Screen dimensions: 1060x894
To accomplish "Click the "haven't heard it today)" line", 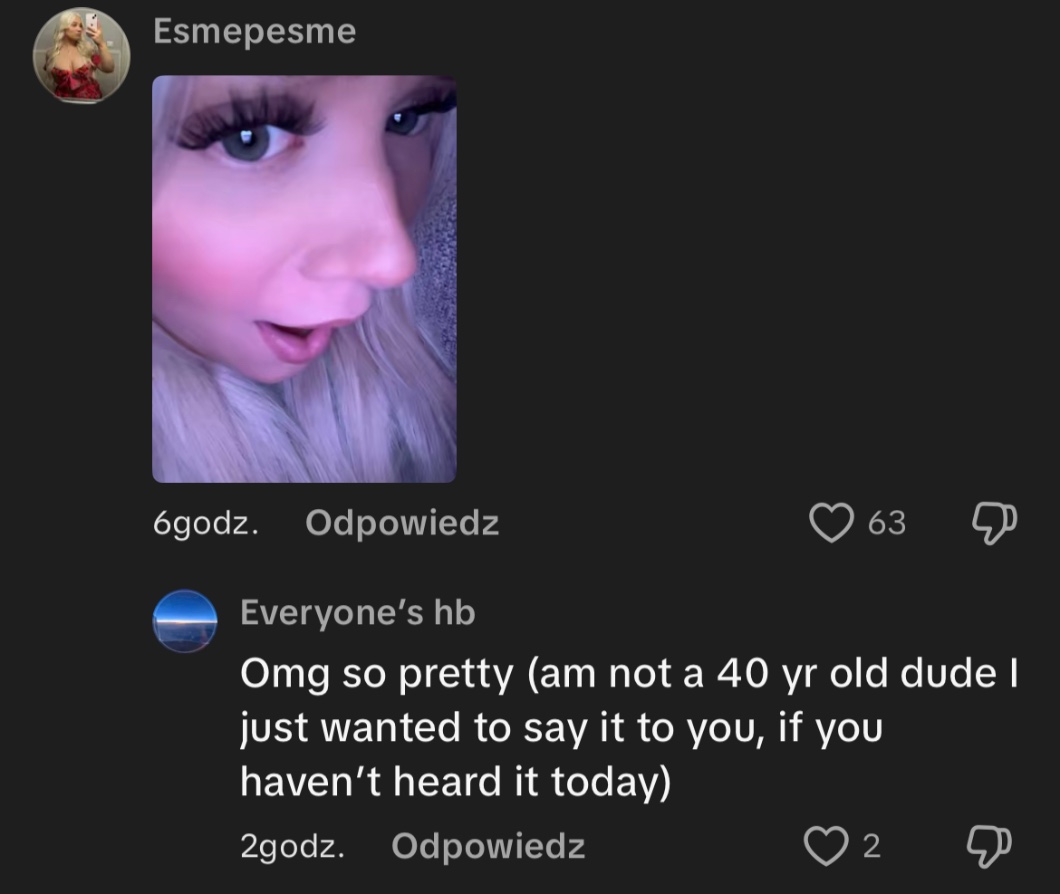I will (455, 781).
